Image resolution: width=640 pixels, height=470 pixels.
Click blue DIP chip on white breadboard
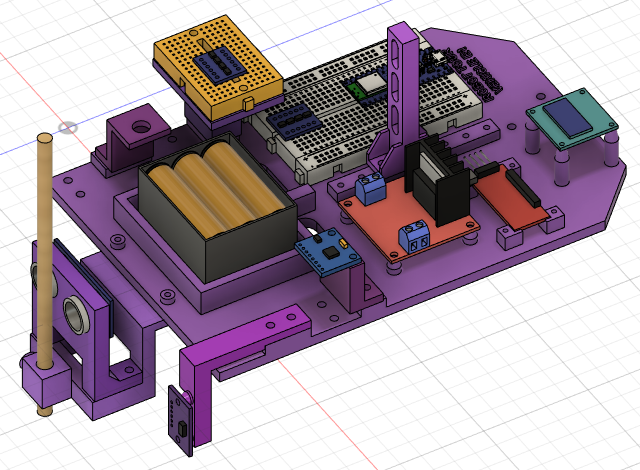pos(294,121)
